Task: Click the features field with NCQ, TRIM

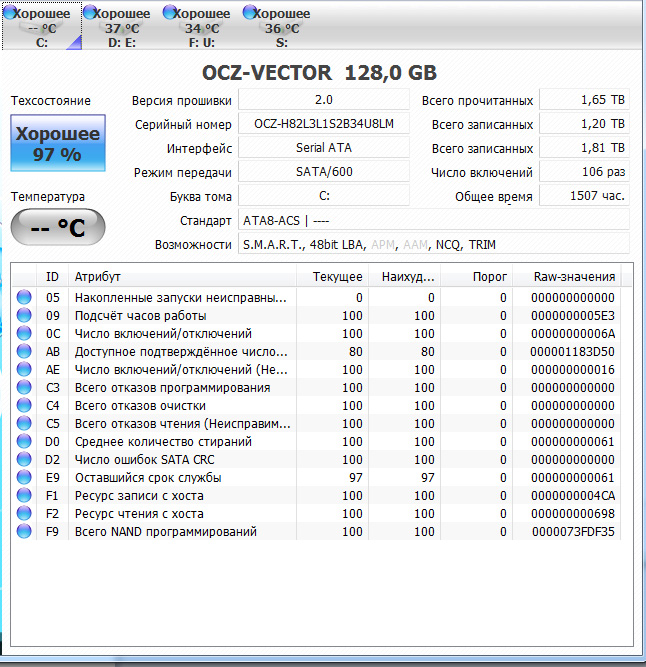Action: point(434,245)
